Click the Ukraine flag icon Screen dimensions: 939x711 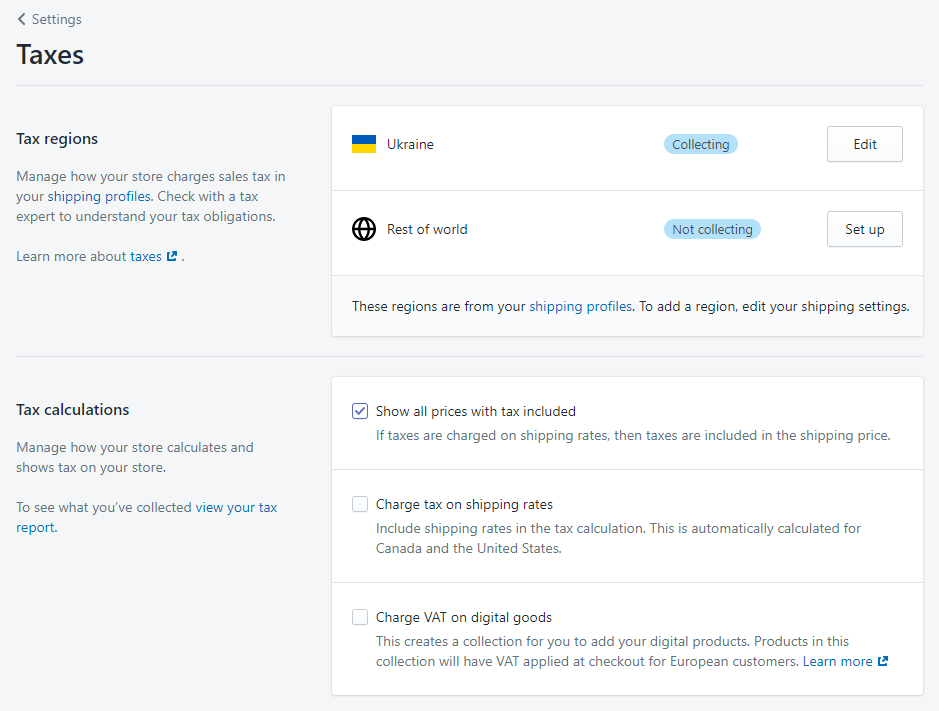[363, 144]
